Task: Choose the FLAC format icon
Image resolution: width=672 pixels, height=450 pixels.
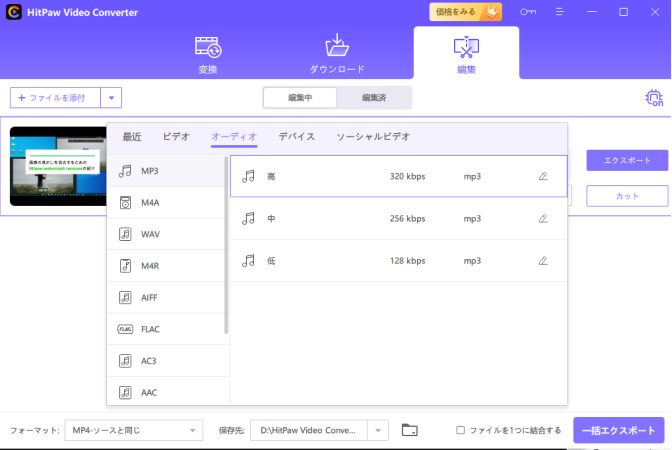Action: [125, 329]
